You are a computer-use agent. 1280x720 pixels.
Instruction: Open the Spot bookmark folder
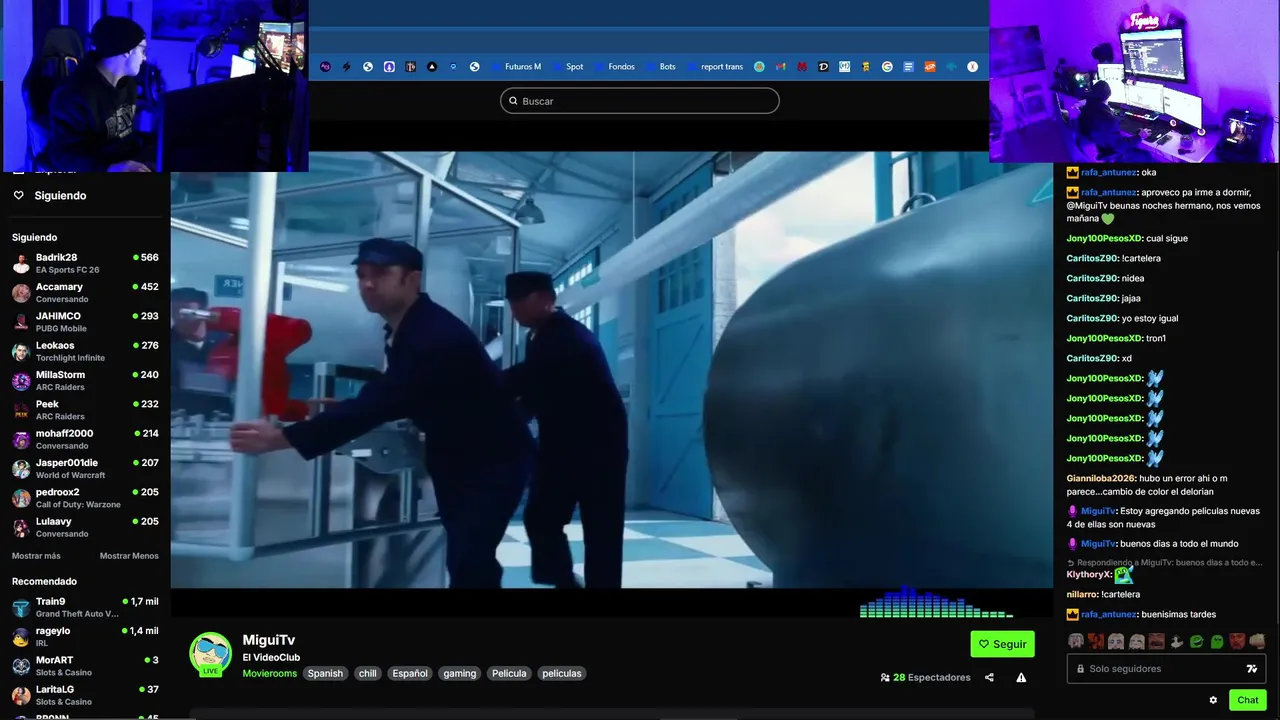pos(567,67)
